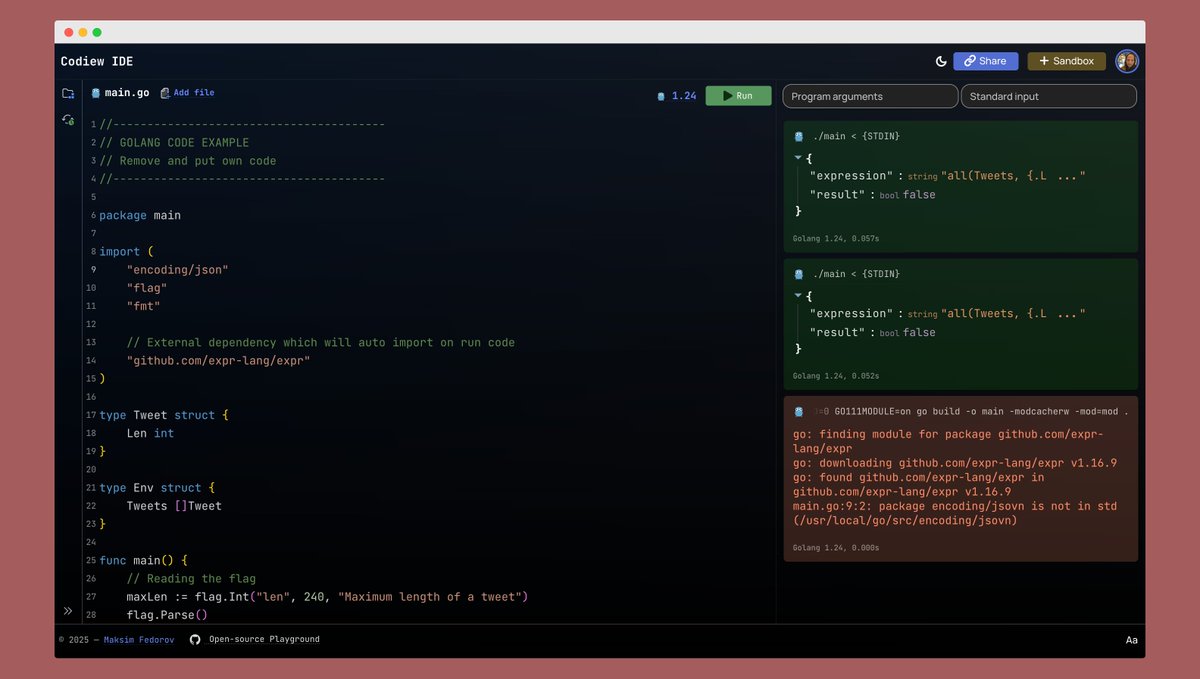Click the gopher icon in the build error output
The height and width of the screenshot is (679, 1200).
tap(799, 411)
